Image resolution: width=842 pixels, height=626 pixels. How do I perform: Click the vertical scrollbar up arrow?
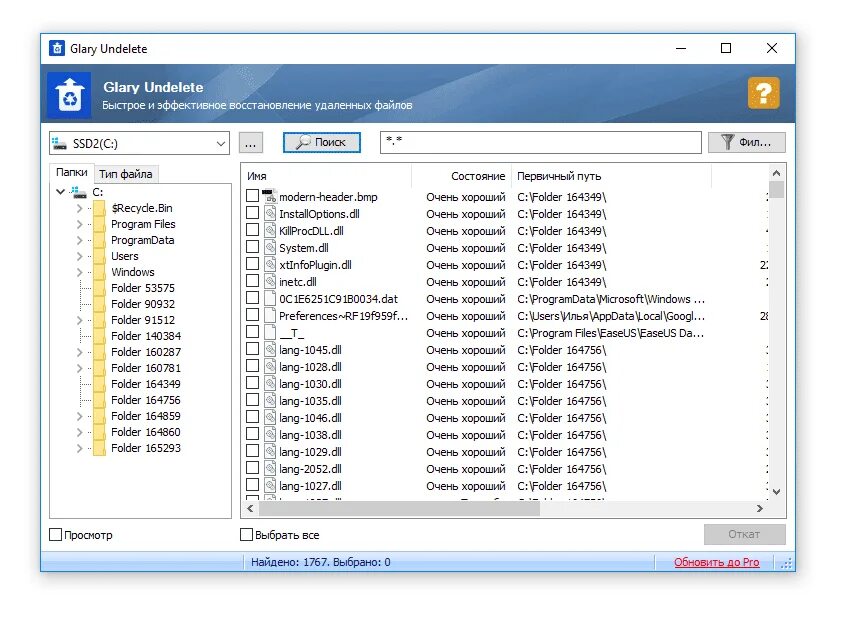(x=776, y=173)
